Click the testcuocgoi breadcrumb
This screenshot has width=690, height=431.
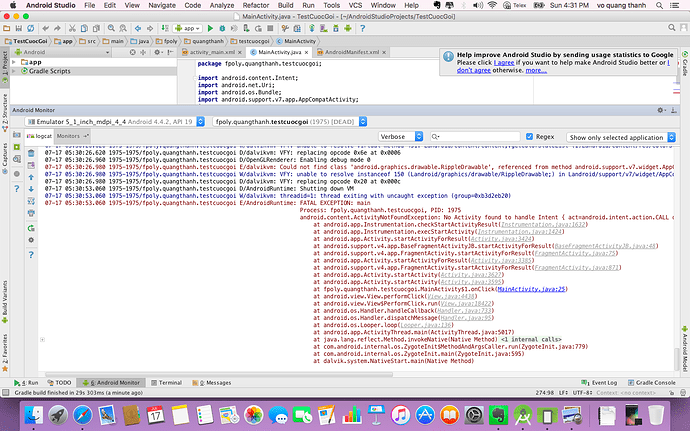pyautogui.click(x=250, y=41)
